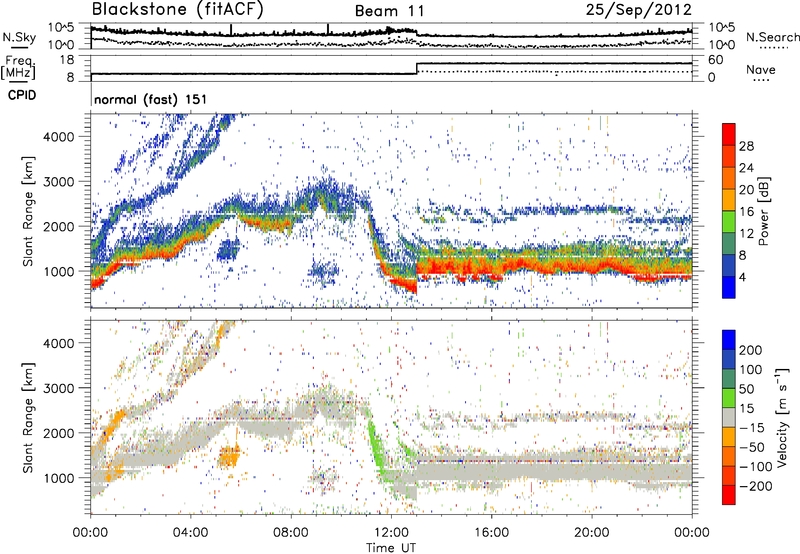
Task: Click the 'CPID' label
Action: point(22,95)
